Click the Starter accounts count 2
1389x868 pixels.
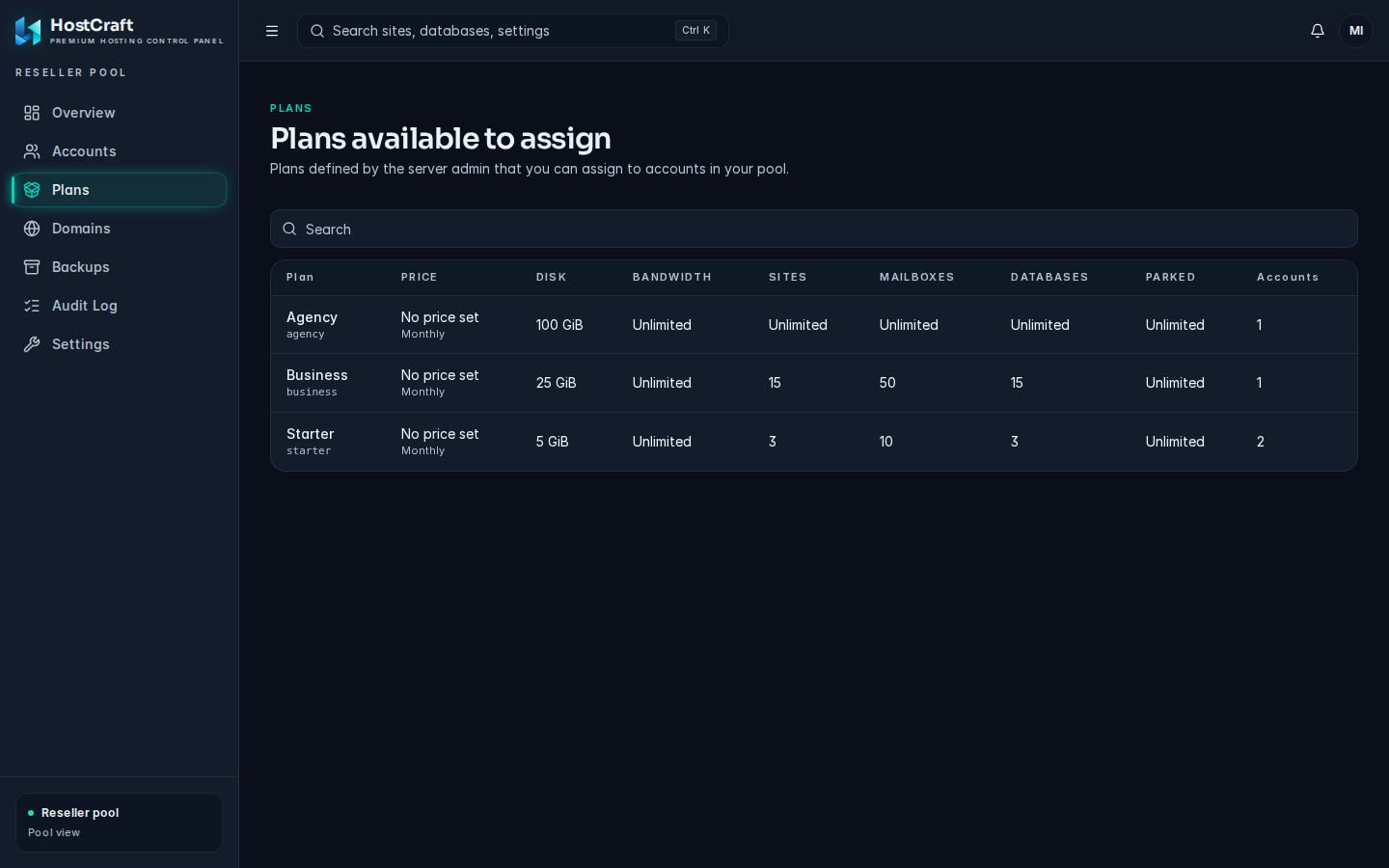pyautogui.click(x=1261, y=442)
